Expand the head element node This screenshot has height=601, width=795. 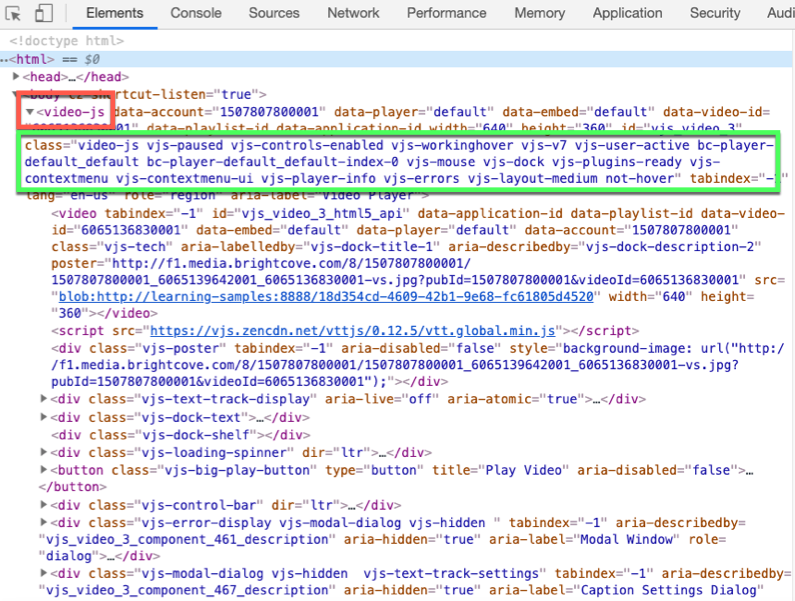(x=16, y=77)
